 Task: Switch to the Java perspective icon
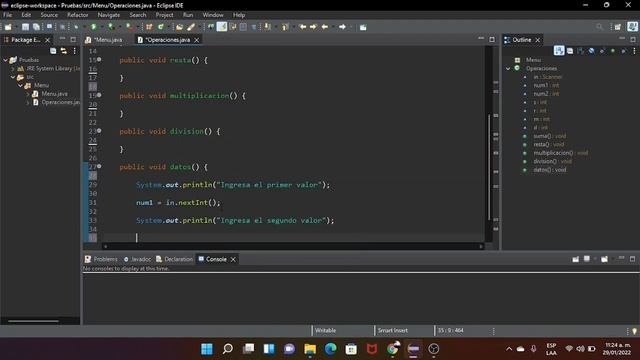[633, 27]
